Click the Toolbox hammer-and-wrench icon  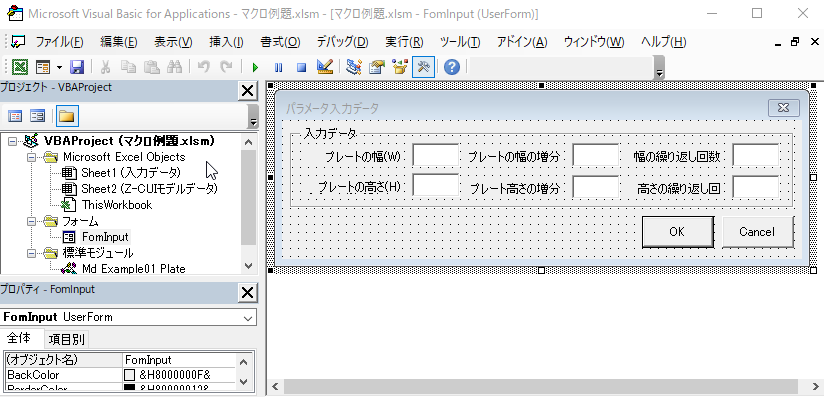pos(423,67)
